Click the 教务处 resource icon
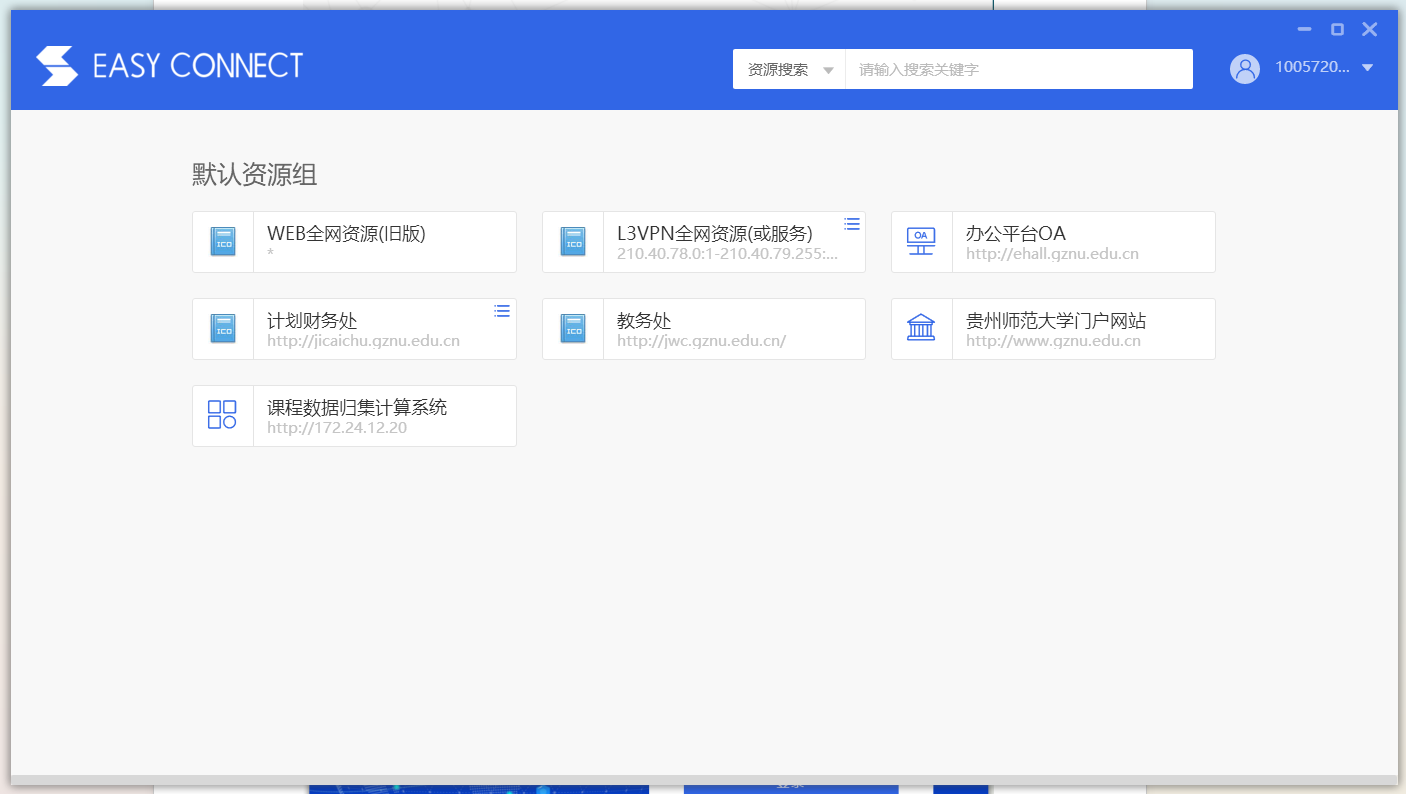This screenshot has width=1406, height=794. 572,328
